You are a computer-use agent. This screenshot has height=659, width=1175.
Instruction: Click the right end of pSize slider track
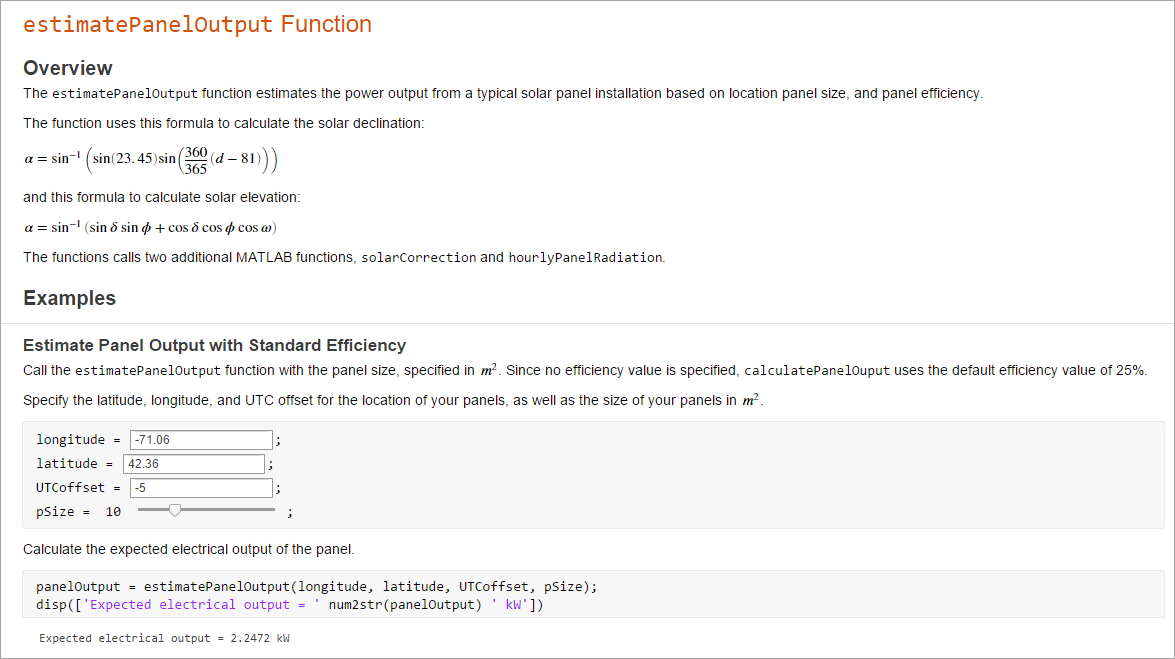pos(271,510)
